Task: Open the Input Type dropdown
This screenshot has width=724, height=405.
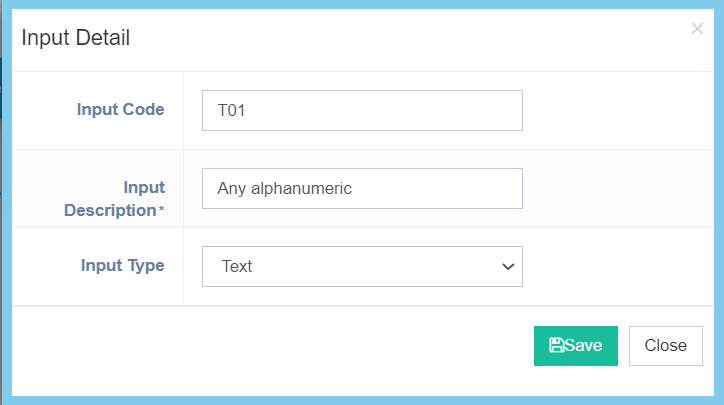Action: pyautogui.click(x=362, y=266)
